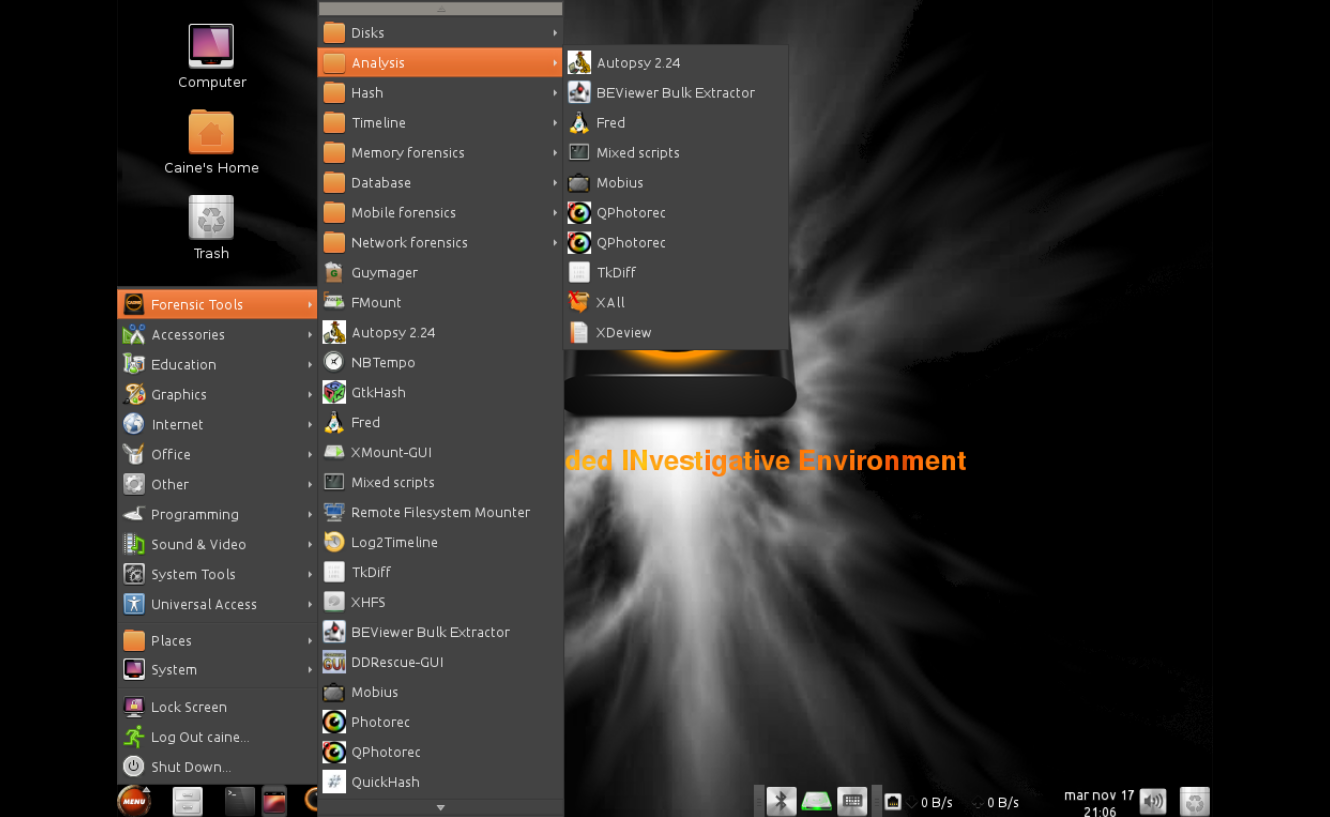Open the System Tools category
Image resolution: width=1330 pixels, height=817 pixels.
point(217,574)
